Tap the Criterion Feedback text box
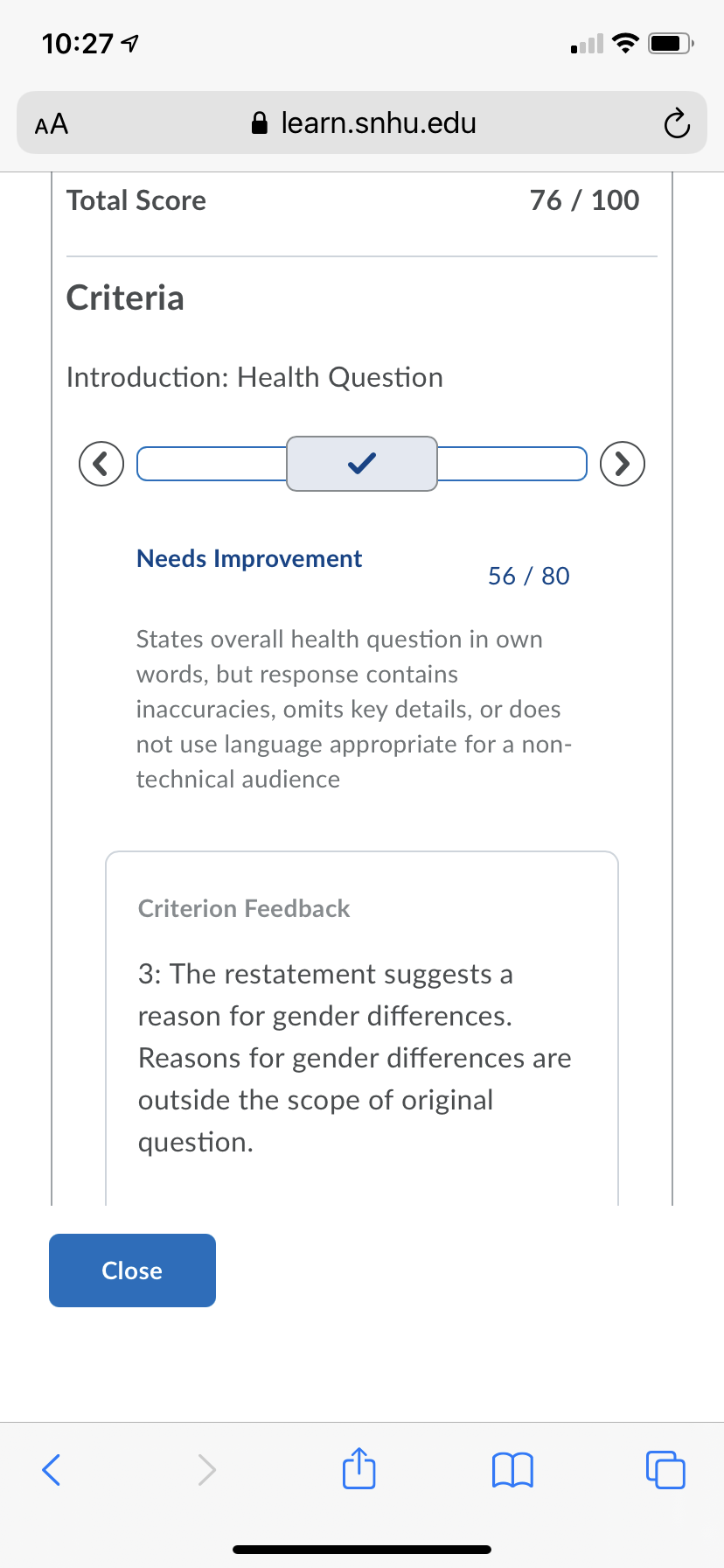This screenshot has width=724, height=1568. tap(362, 1028)
